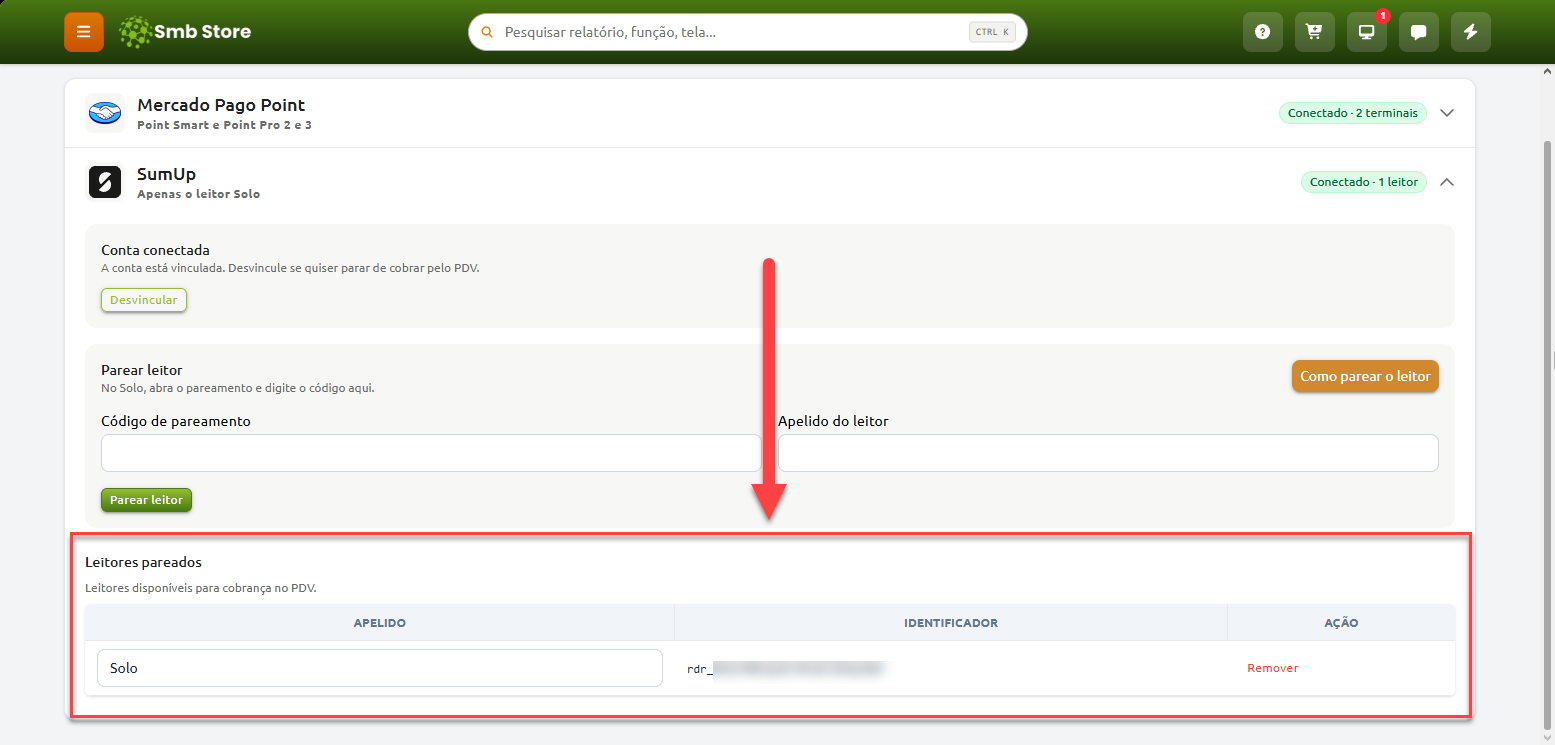Click the Mercado Pago Point title
This screenshot has width=1555, height=745.
pos(221,105)
